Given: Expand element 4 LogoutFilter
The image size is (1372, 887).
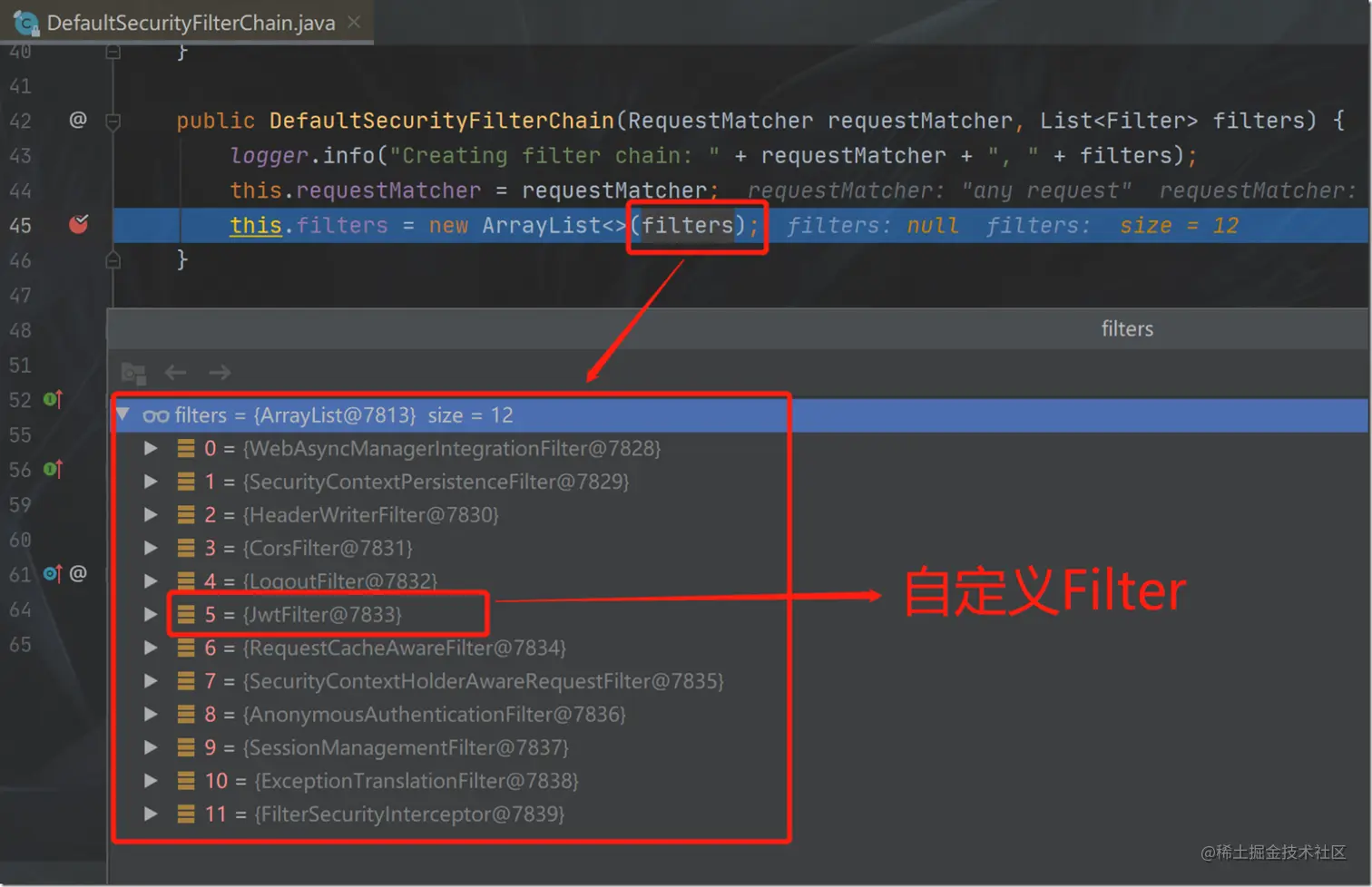Looking at the screenshot, I should click(x=151, y=581).
